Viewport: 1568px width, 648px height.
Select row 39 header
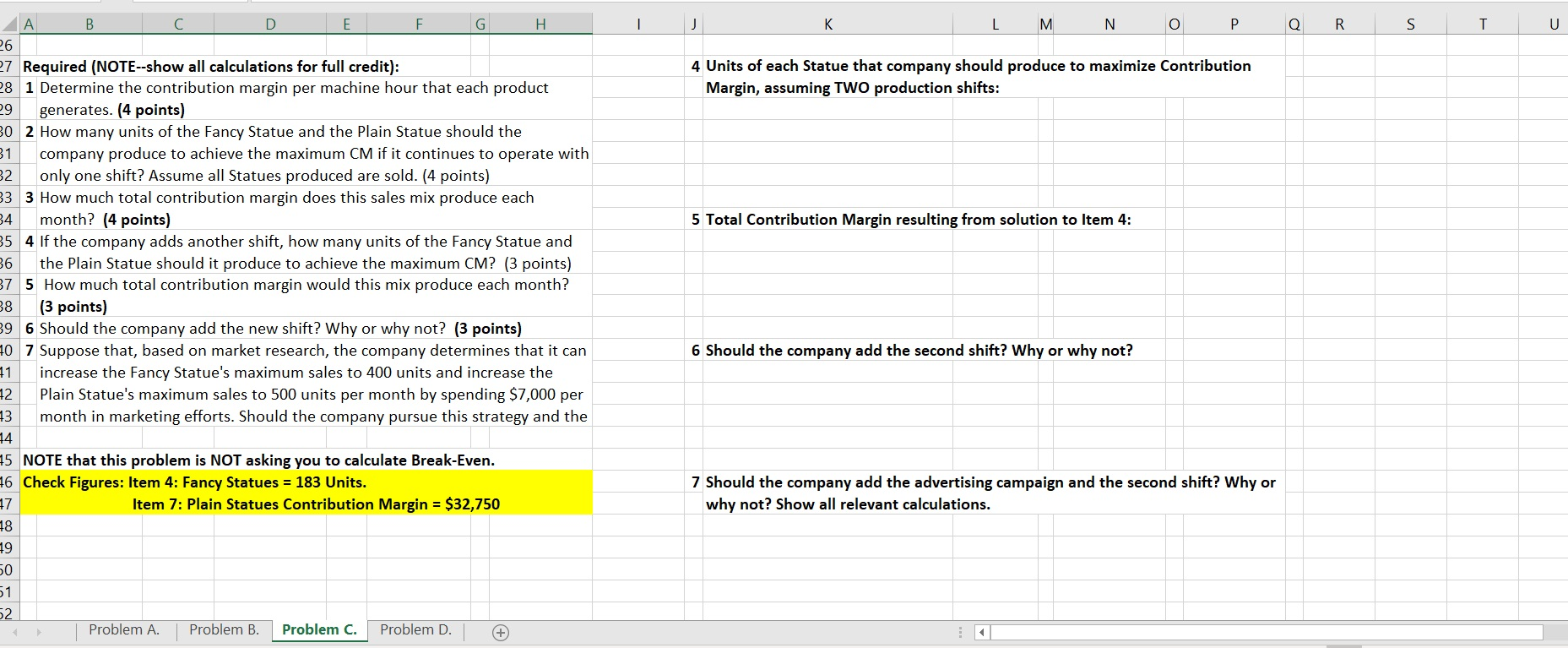click(x=9, y=329)
